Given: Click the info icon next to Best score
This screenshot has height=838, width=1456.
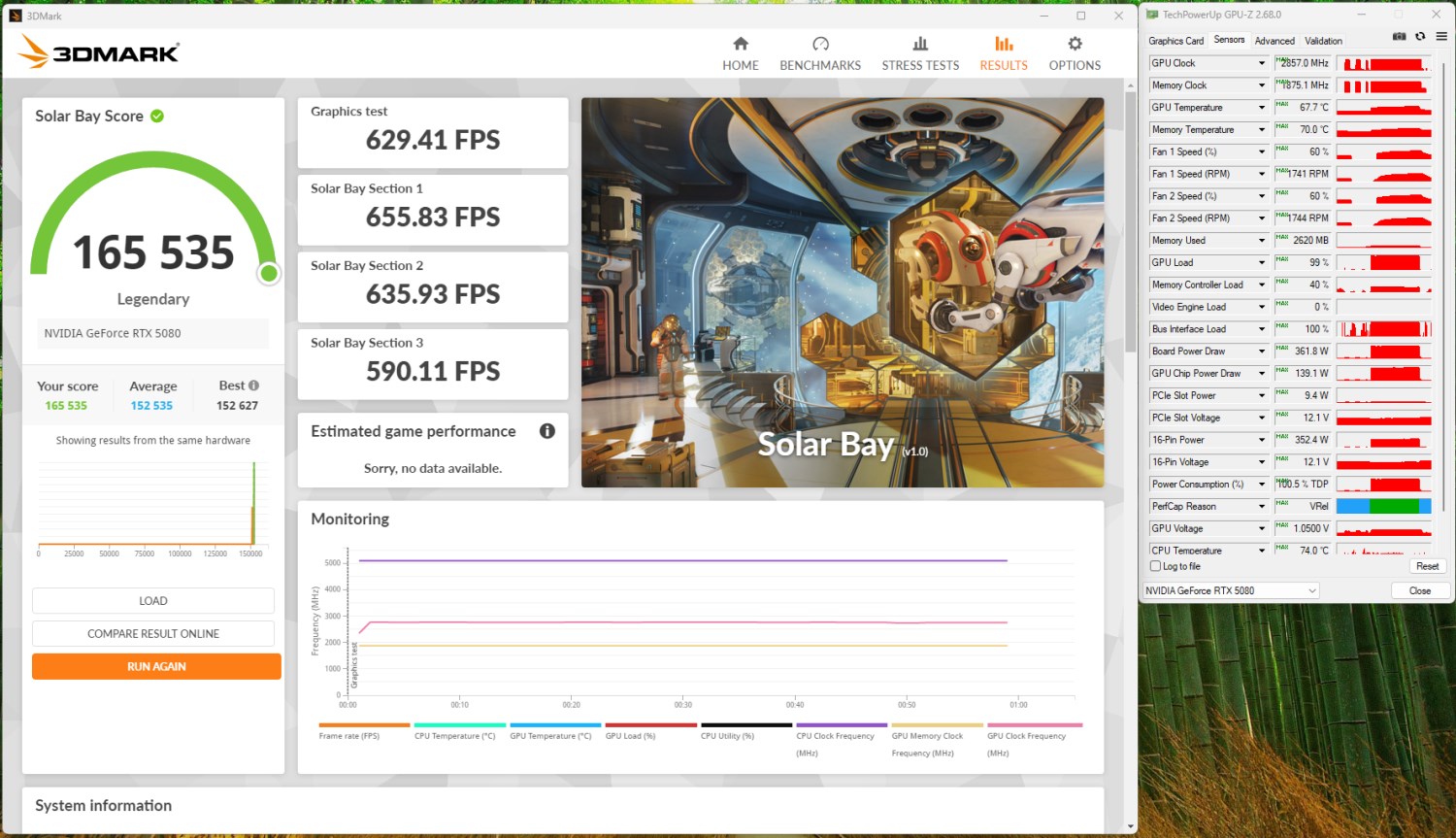Looking at the screenshot, I should coord(253,385).
